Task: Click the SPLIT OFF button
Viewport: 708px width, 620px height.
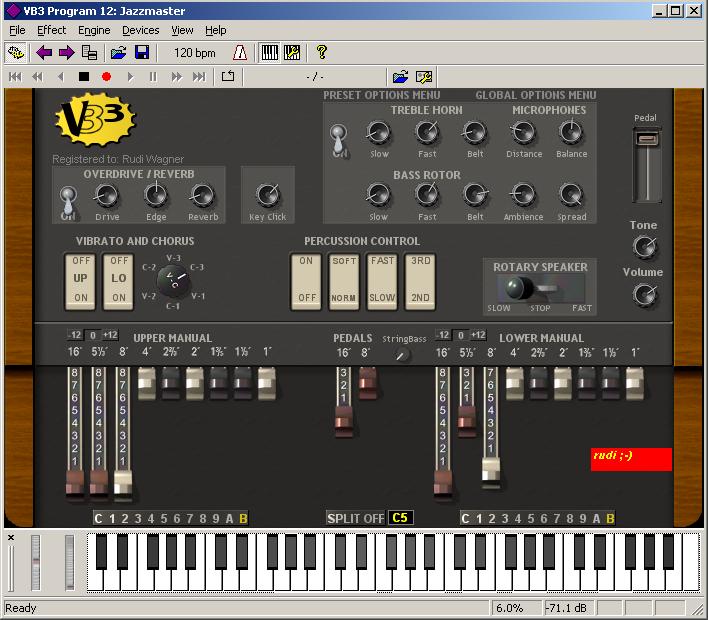Action: point(355,518)
